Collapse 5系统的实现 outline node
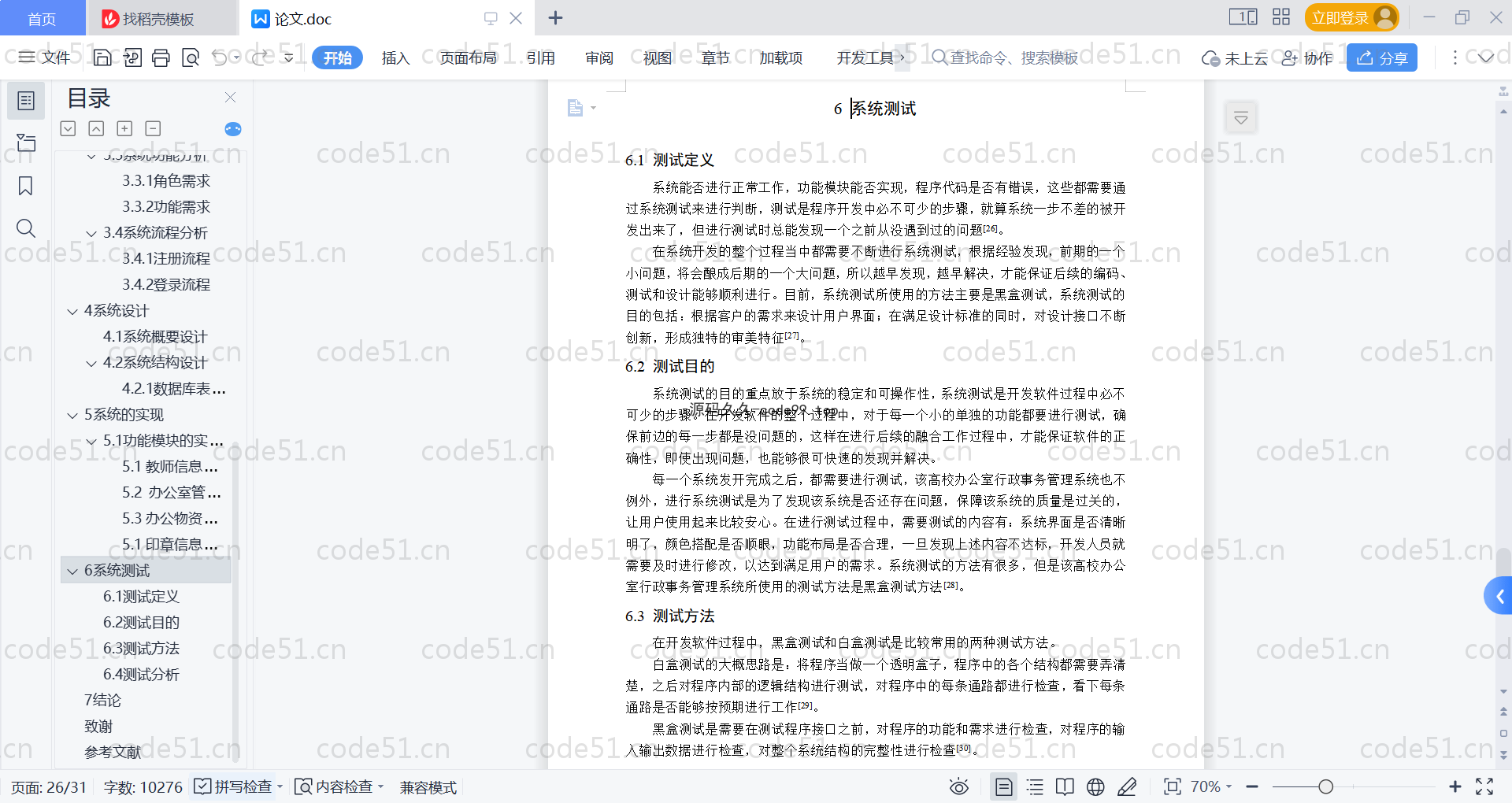The height and width of the screenshot is (803, 1512). [72, 415]
